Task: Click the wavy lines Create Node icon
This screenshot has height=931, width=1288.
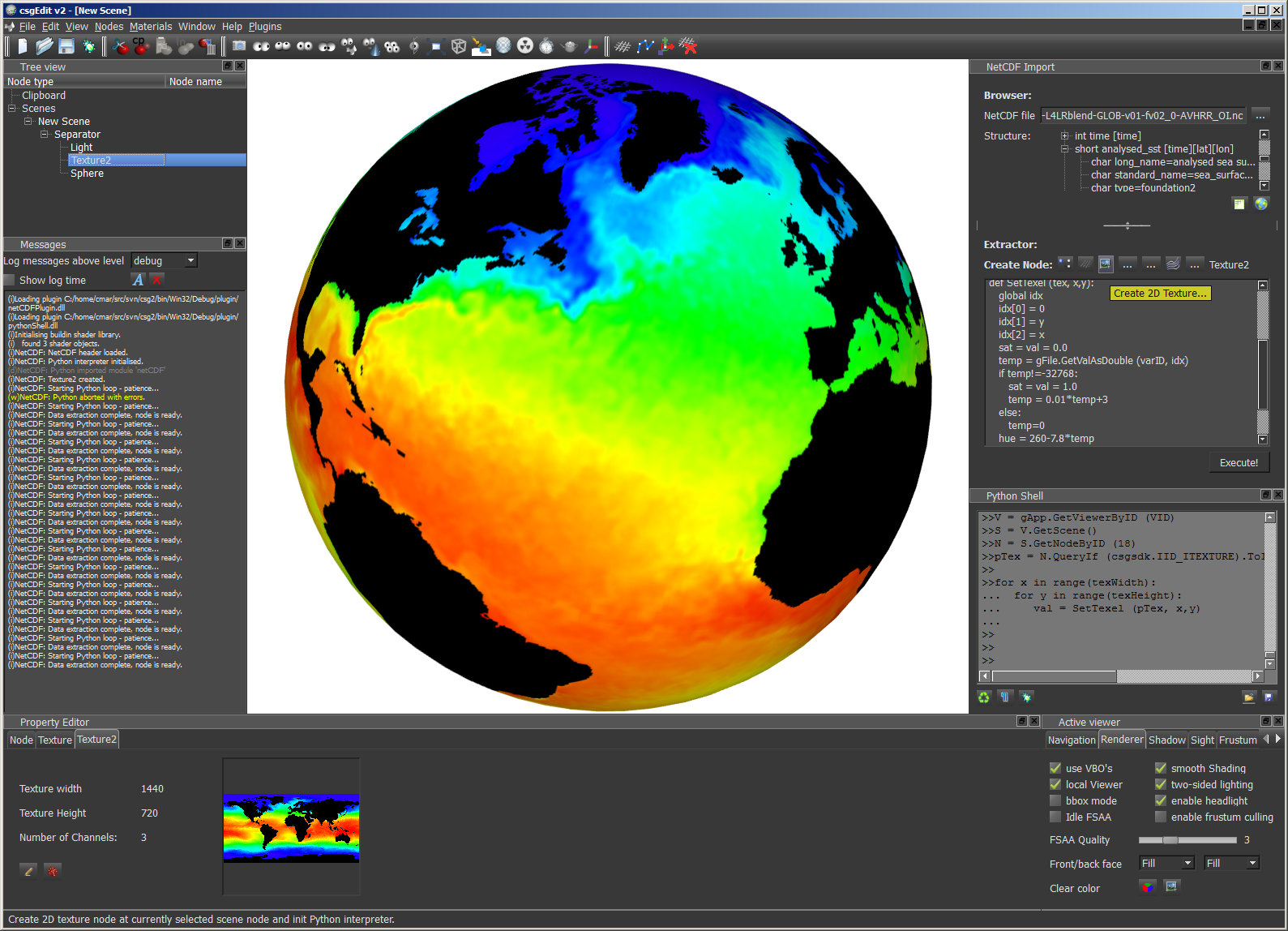Action: (x=1173, y=264)
